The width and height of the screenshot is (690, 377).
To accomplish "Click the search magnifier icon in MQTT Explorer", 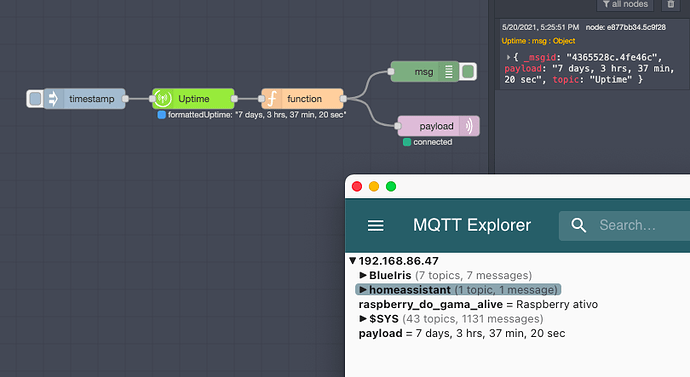I will 578,225.
